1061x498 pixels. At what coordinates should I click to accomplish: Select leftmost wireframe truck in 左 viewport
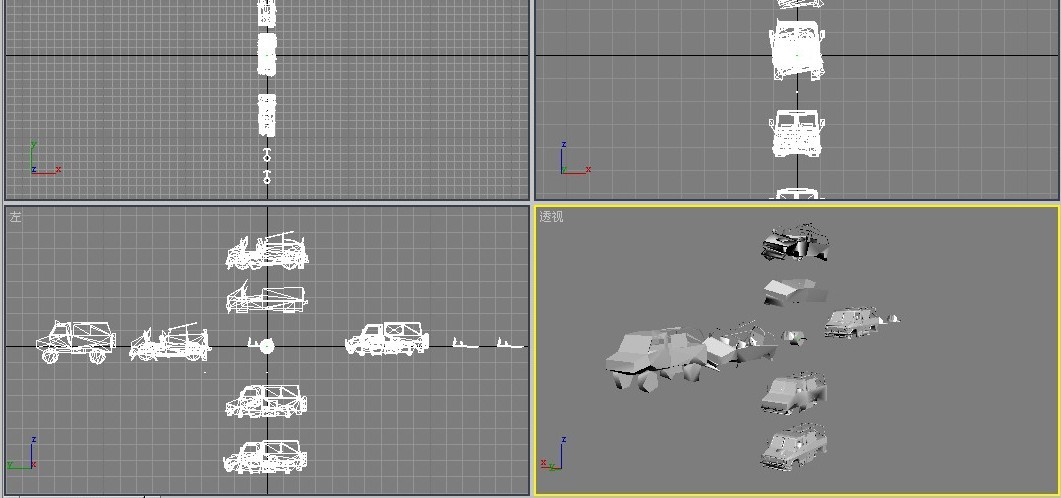pyautogui.click(x=76, y=342)
